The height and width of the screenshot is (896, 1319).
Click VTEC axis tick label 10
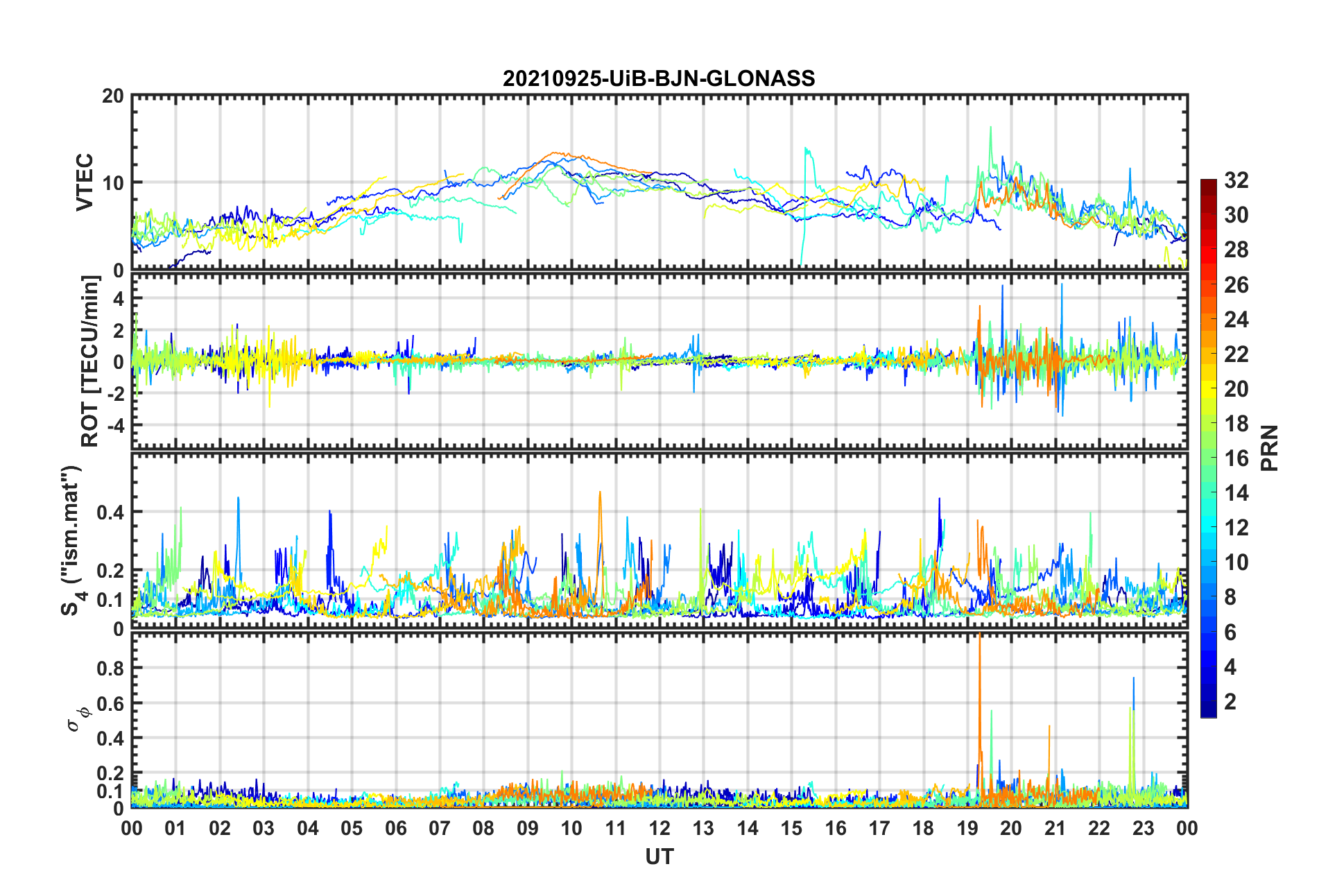(112, 183)
